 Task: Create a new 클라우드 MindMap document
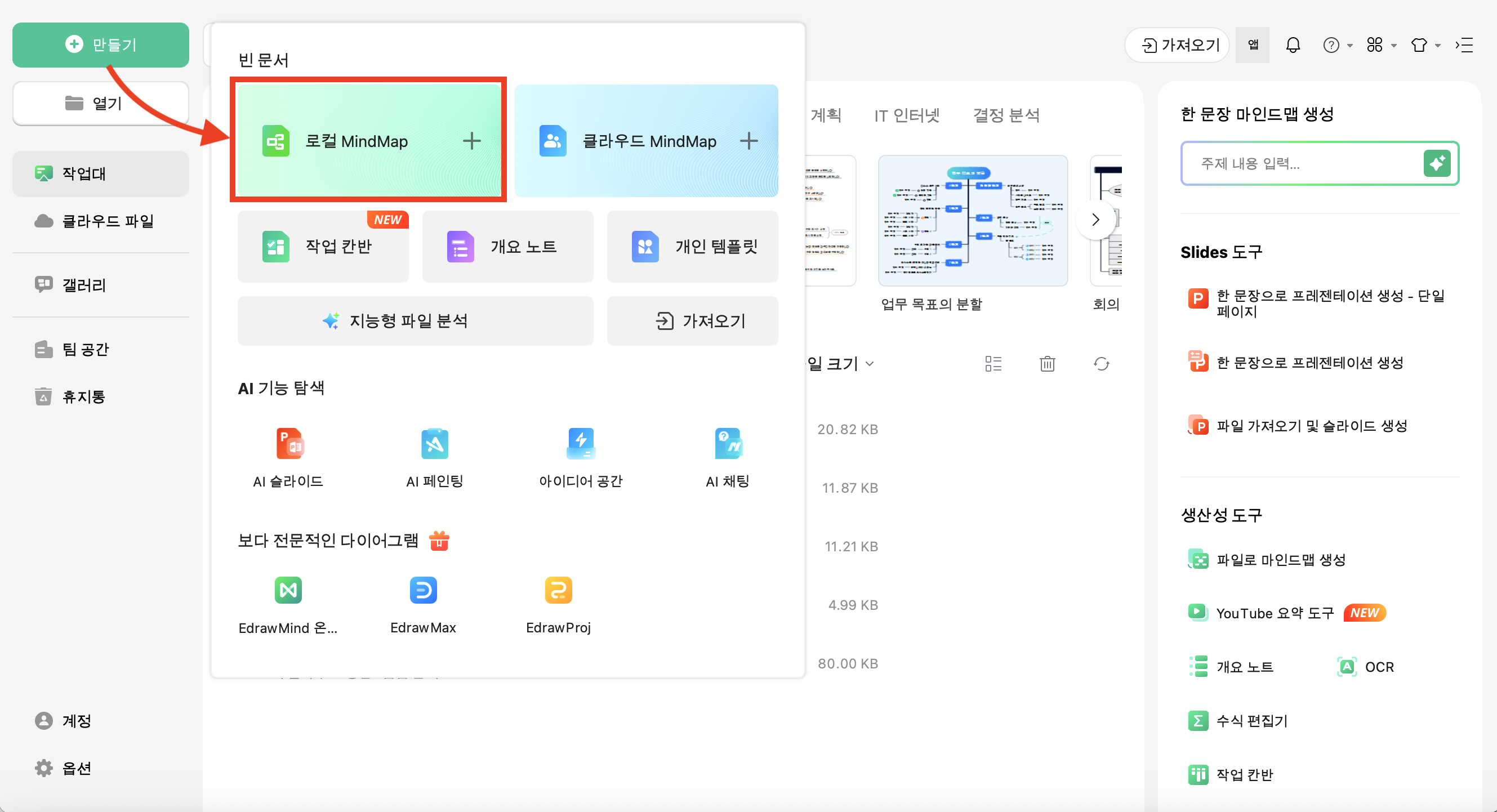coord(646,141)
